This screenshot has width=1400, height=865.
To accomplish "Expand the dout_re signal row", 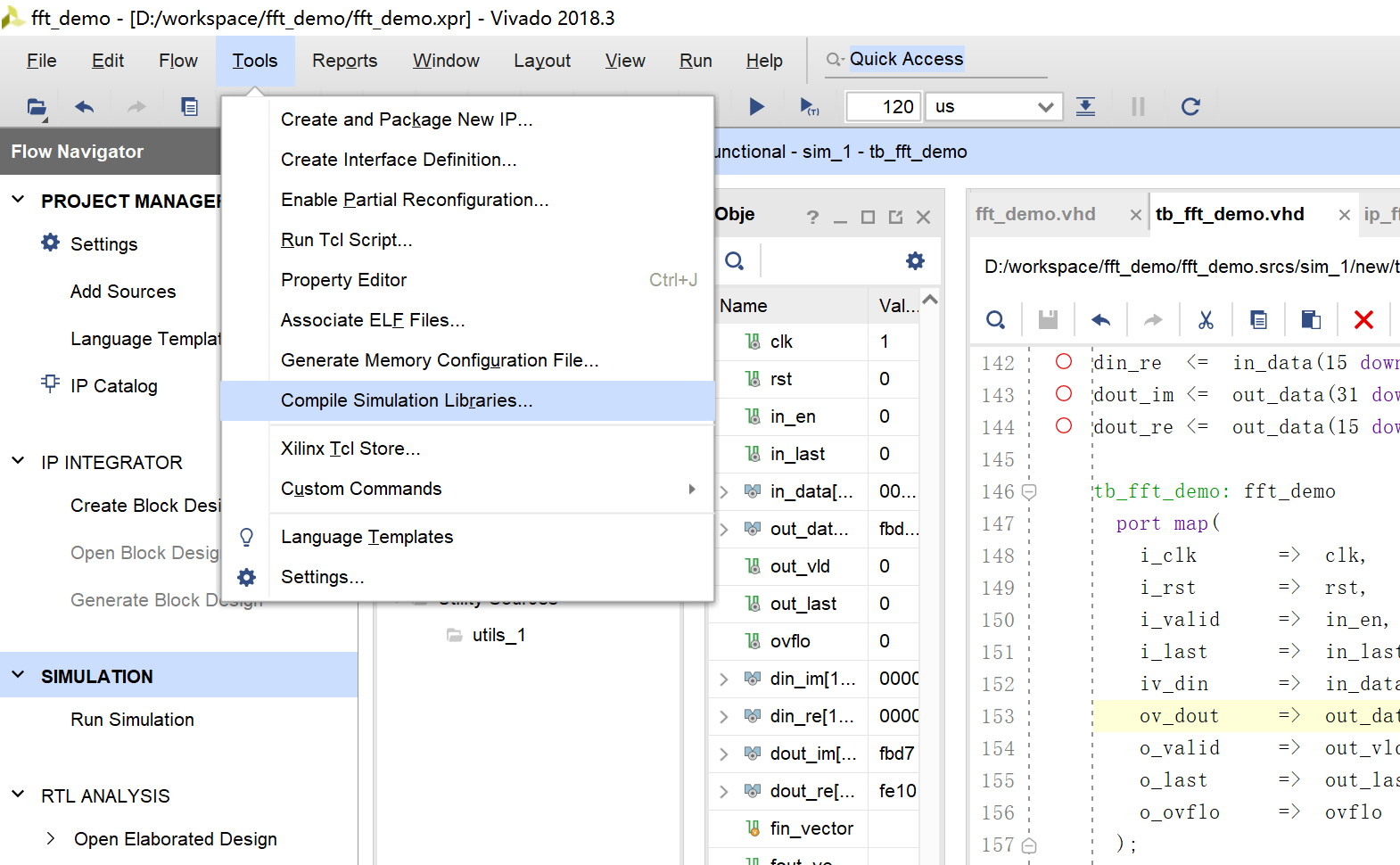I will (x=724, y=791).
